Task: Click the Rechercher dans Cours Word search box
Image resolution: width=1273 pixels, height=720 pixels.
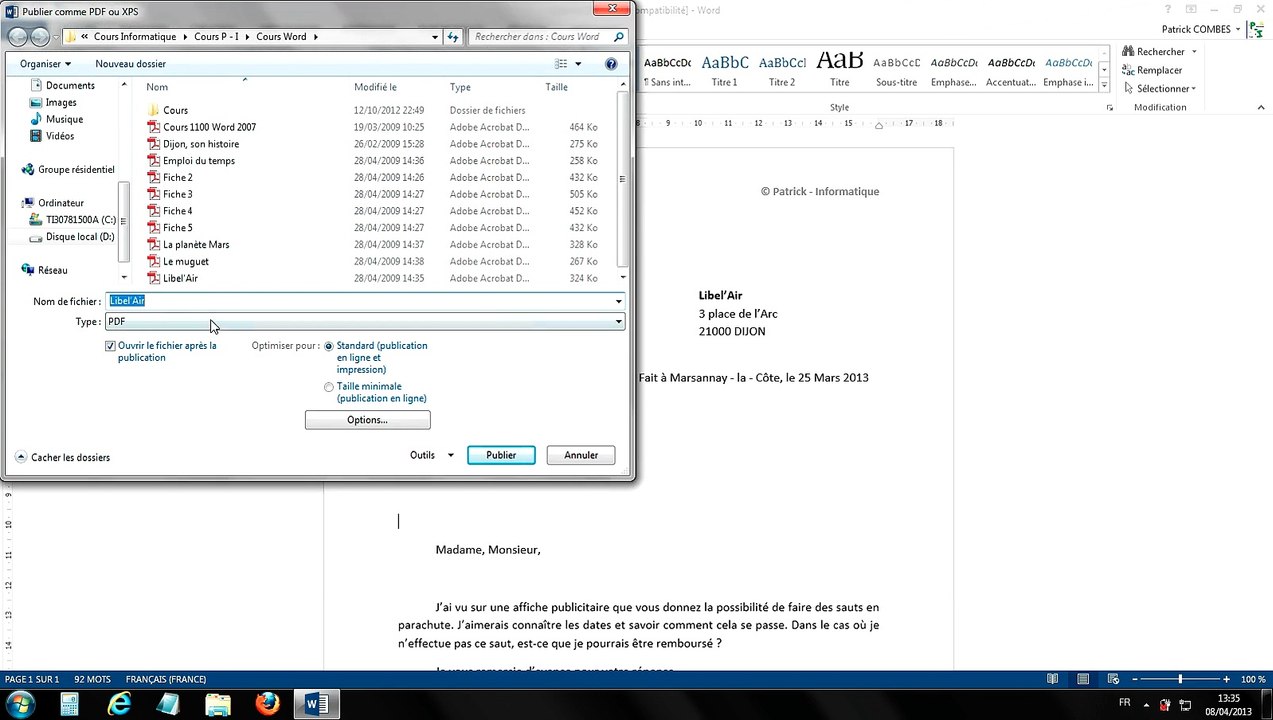Action: 546,37
